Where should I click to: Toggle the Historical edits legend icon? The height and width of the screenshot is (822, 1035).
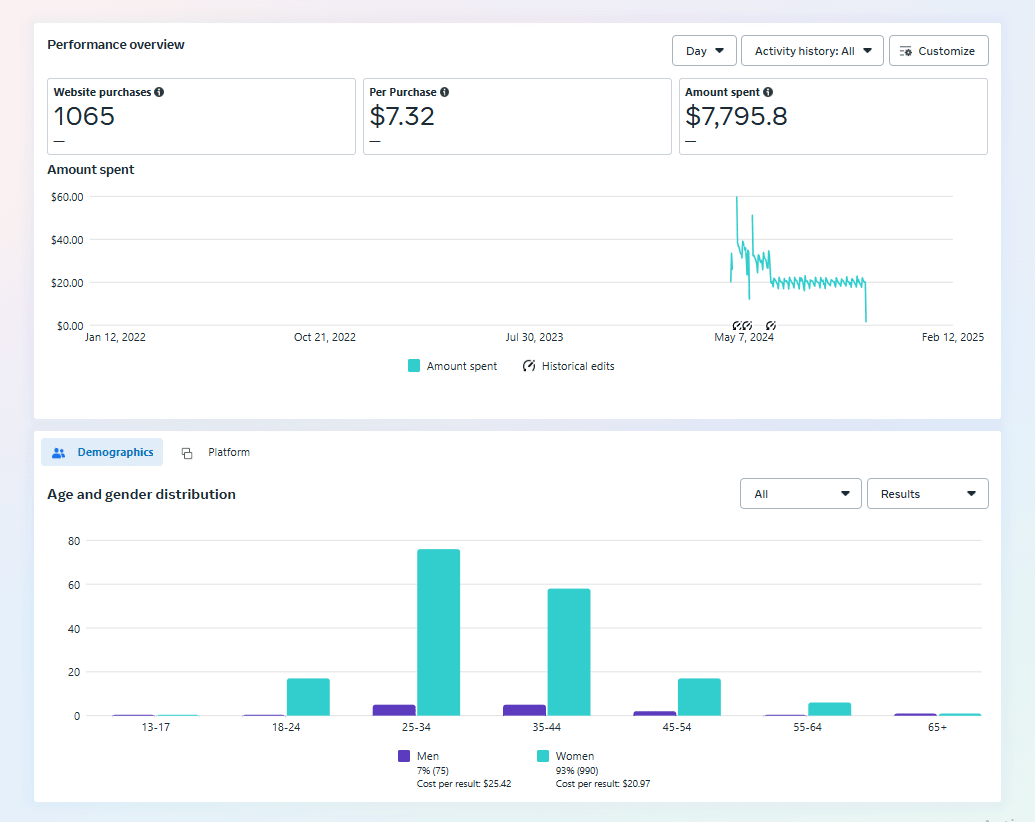pos(529,366)
